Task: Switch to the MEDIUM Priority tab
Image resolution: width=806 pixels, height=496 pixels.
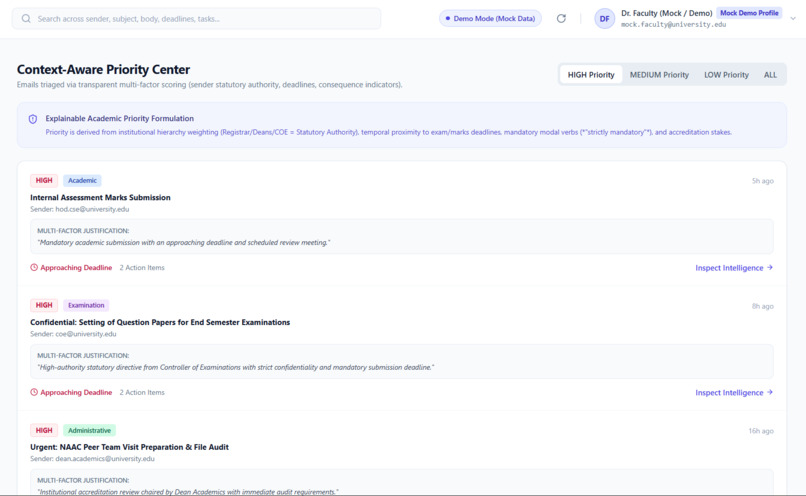Action: coord(659,75)
